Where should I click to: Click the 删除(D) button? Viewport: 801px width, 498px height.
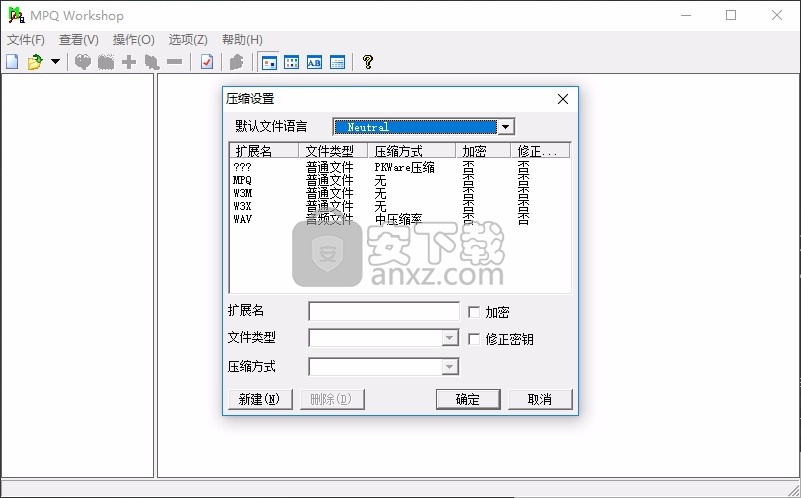coord(332,399)
